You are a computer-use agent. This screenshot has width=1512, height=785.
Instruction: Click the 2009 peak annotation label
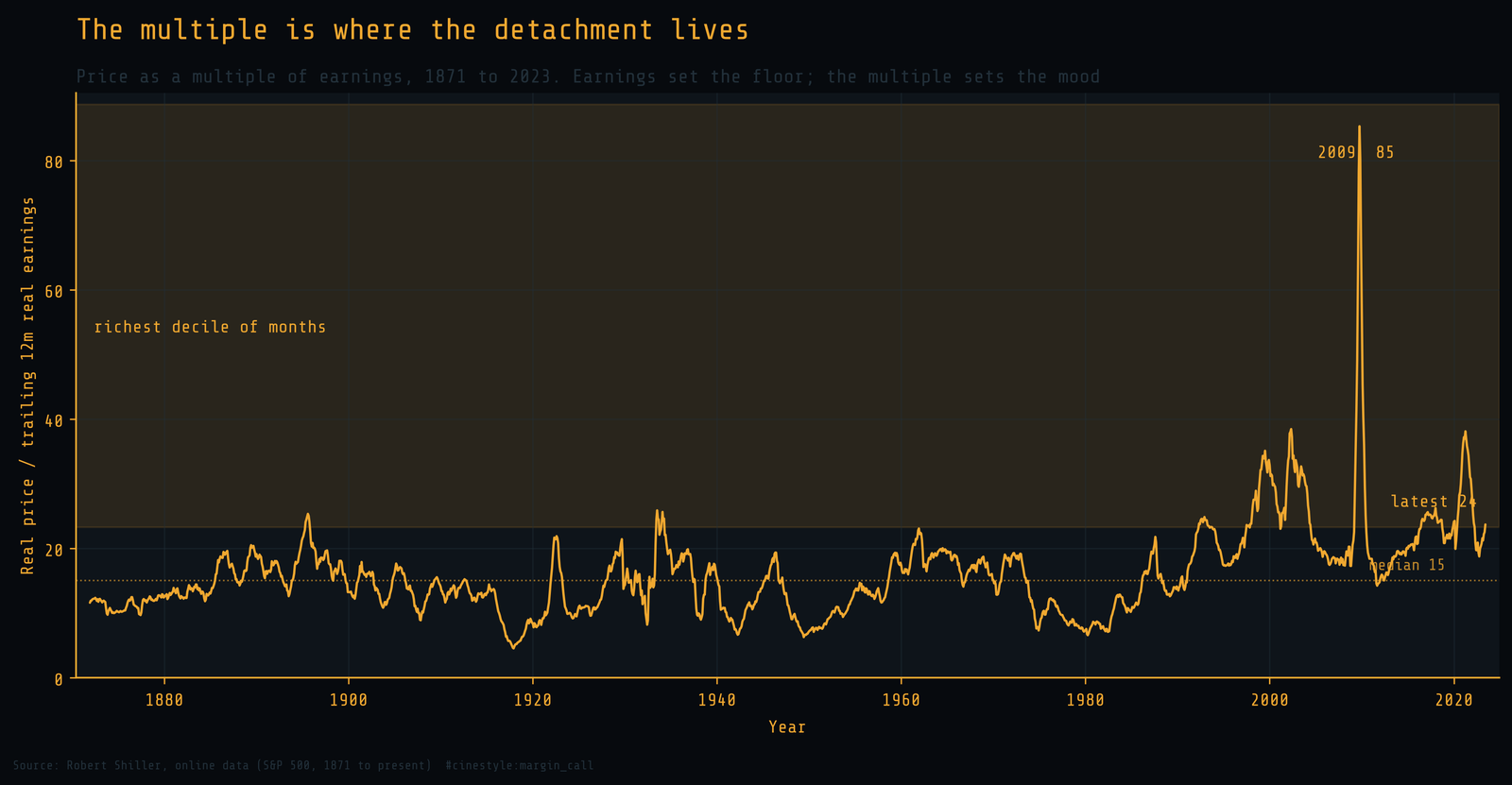1356,153
